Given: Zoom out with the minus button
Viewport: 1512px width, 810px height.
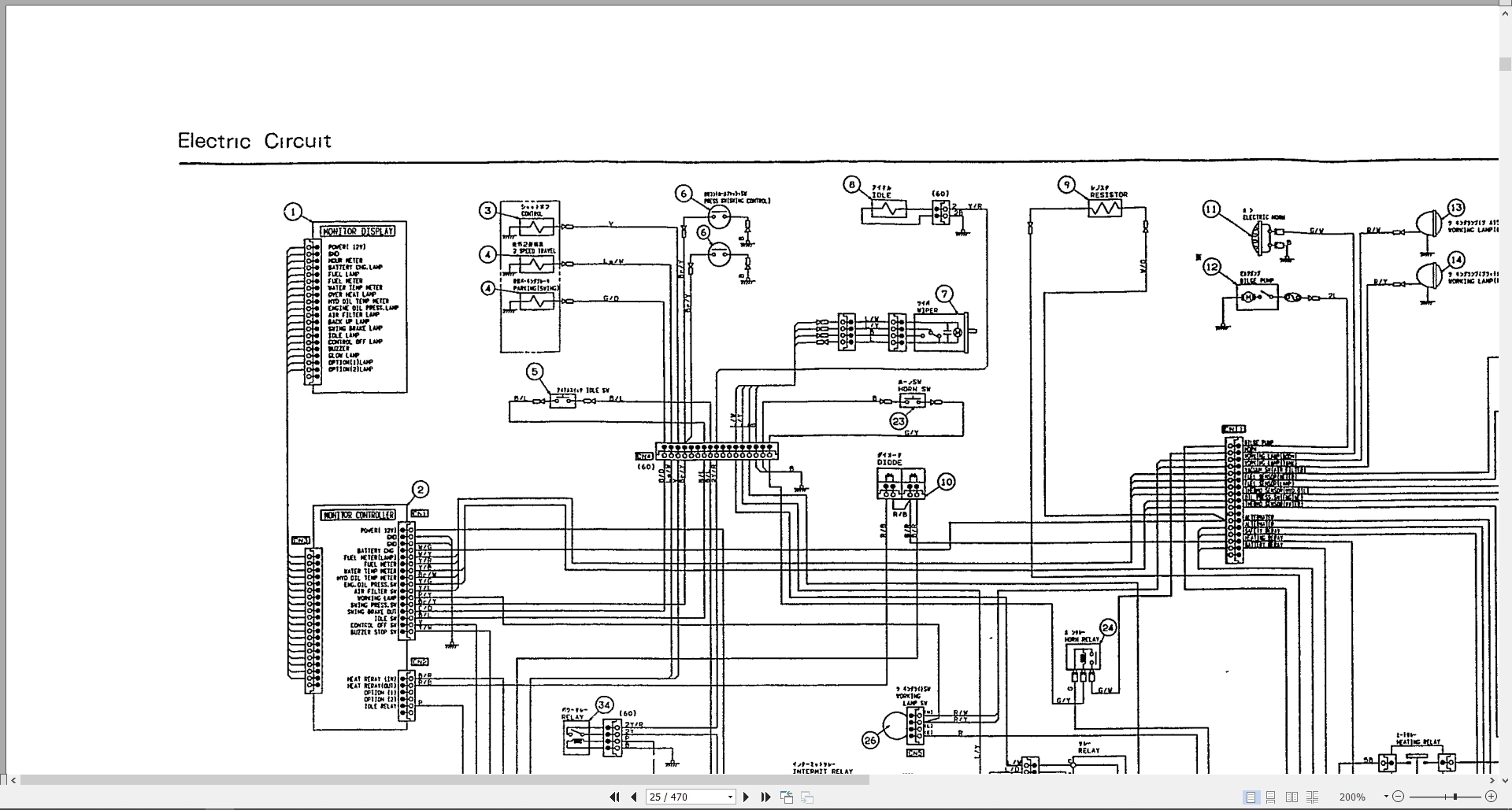Looking at the screenshot, I should [1398, 797].
